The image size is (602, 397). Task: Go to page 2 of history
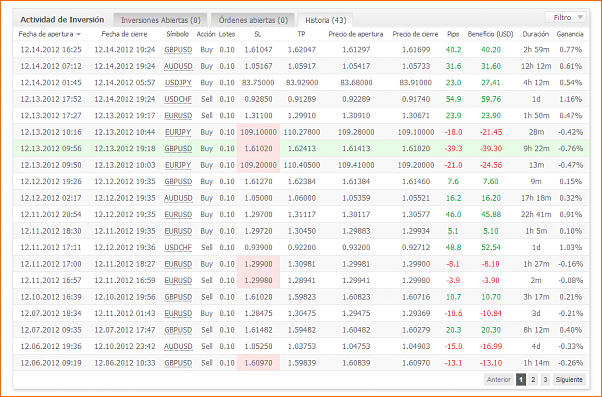[533, 380]
